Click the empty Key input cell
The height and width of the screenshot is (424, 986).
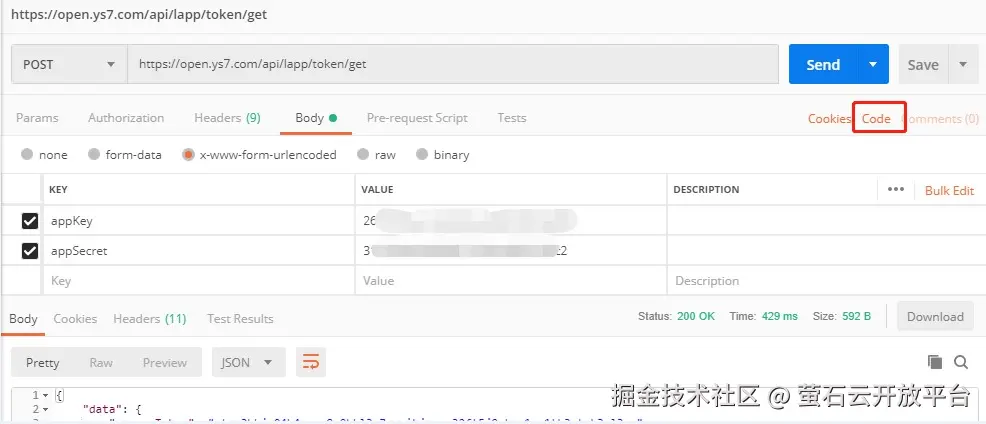click(199, 281)
